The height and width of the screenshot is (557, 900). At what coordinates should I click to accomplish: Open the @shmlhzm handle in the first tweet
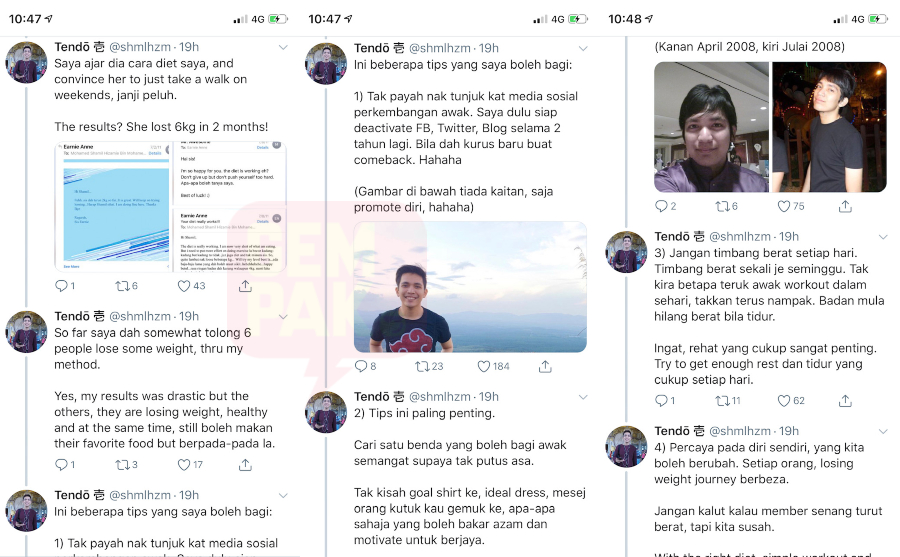[x=140, y=47]
